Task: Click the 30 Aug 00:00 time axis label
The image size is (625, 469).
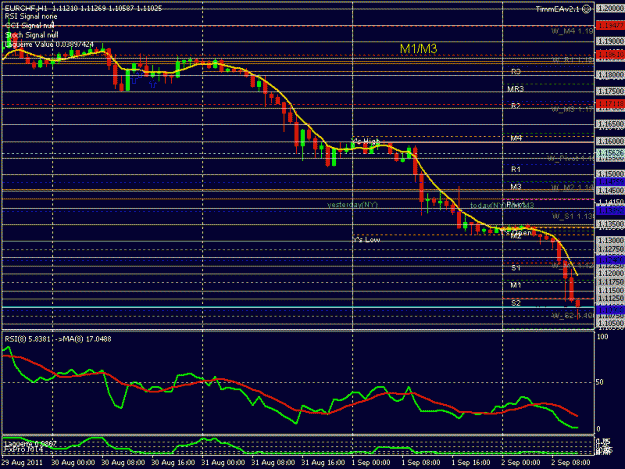Action: tap(73, 463)
